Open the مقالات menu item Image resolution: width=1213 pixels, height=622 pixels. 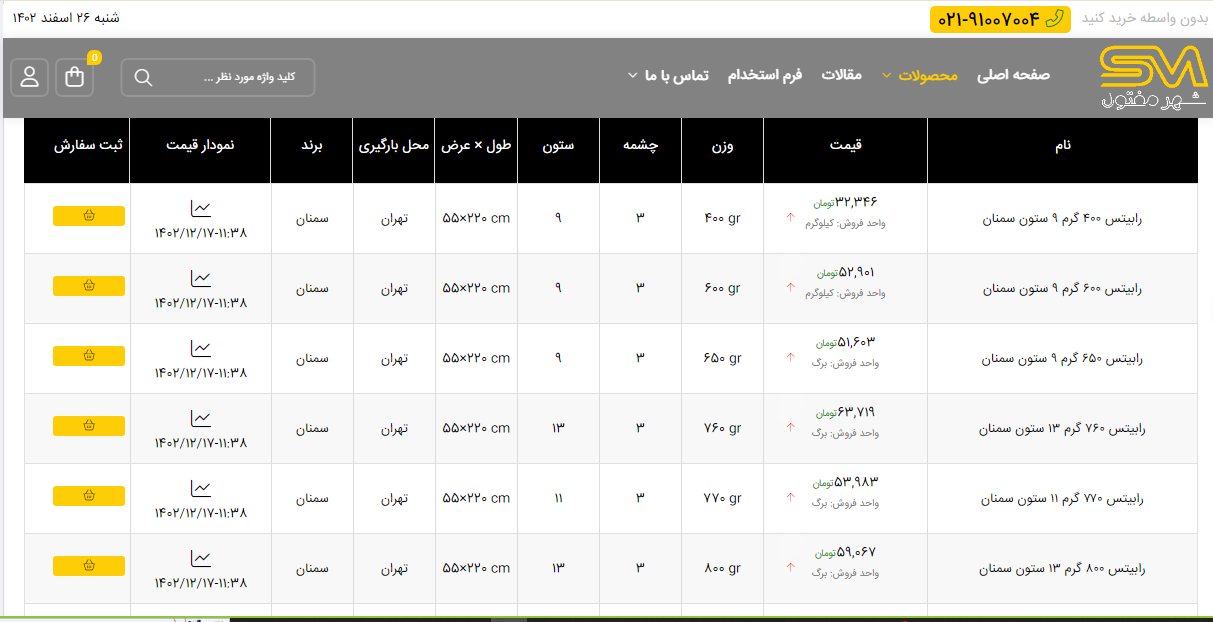point(841,75)
